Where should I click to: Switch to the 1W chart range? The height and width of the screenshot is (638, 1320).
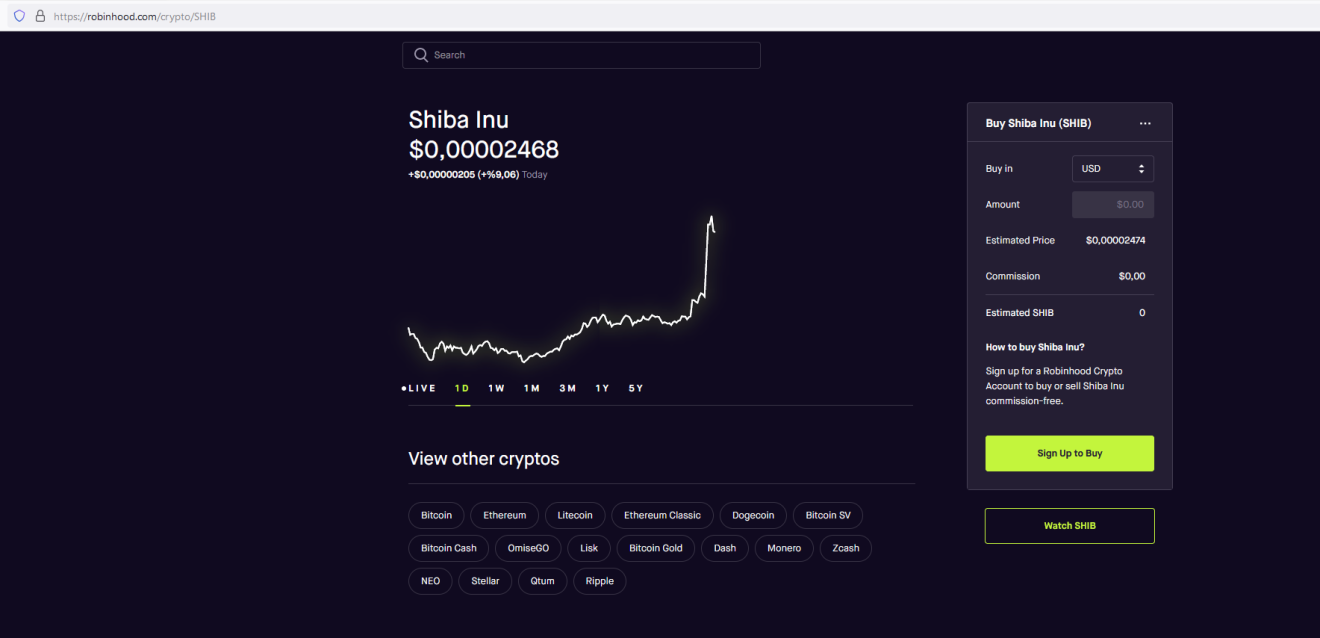click(x=496, y=388)
